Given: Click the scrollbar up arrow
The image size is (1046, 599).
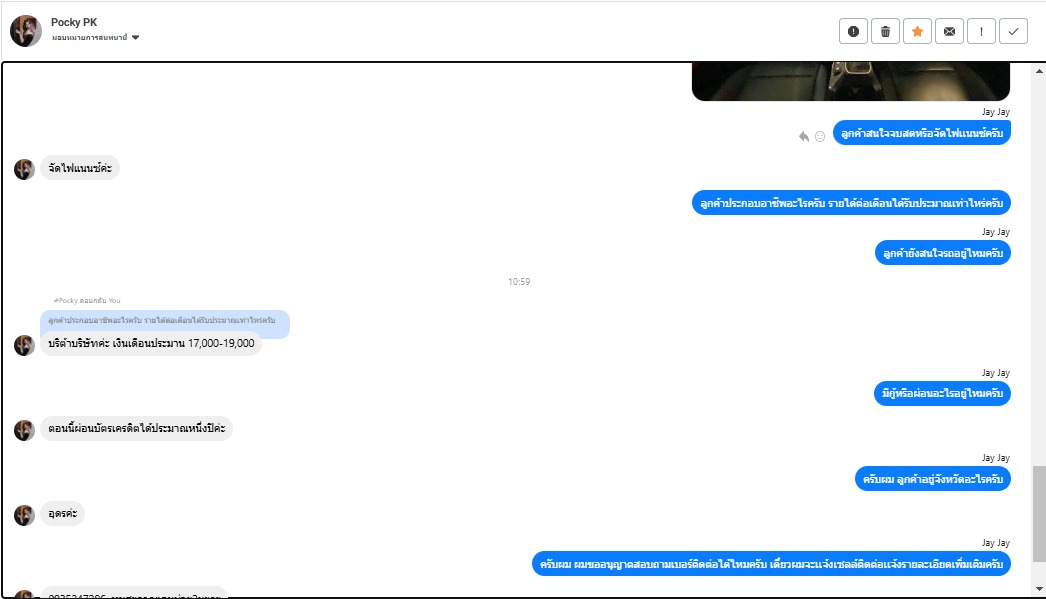Looking at the screenshot, I should pyautogui.click(x=1039, y=71).
